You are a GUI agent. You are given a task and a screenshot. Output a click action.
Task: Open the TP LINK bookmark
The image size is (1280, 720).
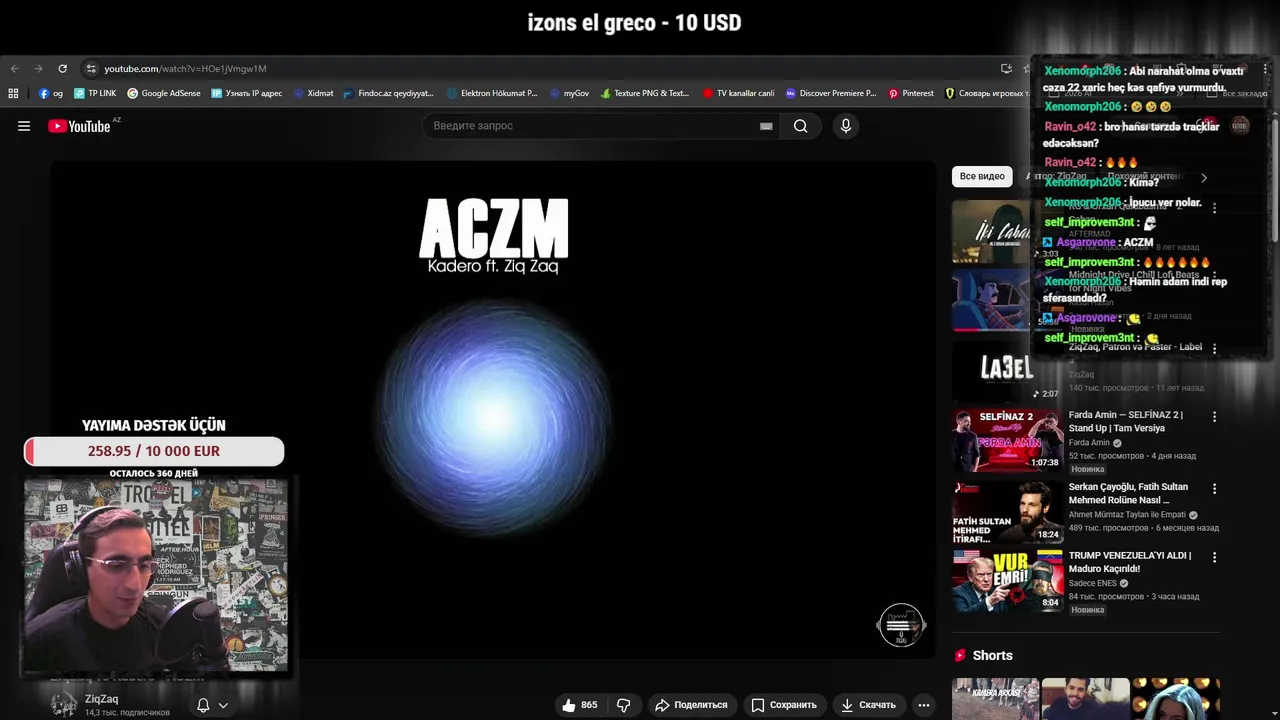95,93
